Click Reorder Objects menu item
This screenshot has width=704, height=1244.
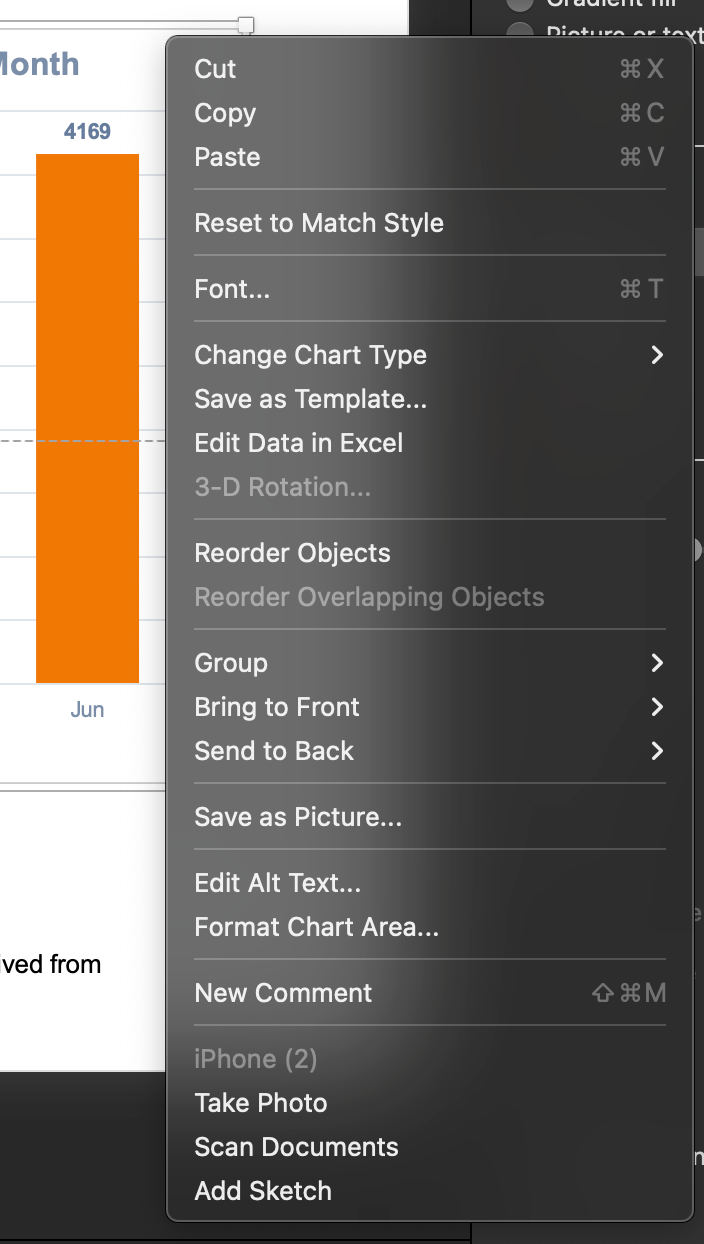292,553
